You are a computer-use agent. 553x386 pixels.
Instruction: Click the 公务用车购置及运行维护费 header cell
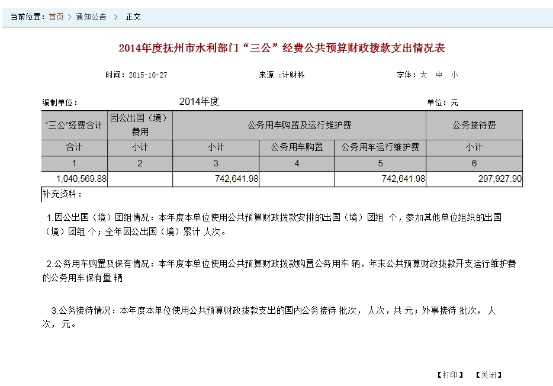coord(299,125)
